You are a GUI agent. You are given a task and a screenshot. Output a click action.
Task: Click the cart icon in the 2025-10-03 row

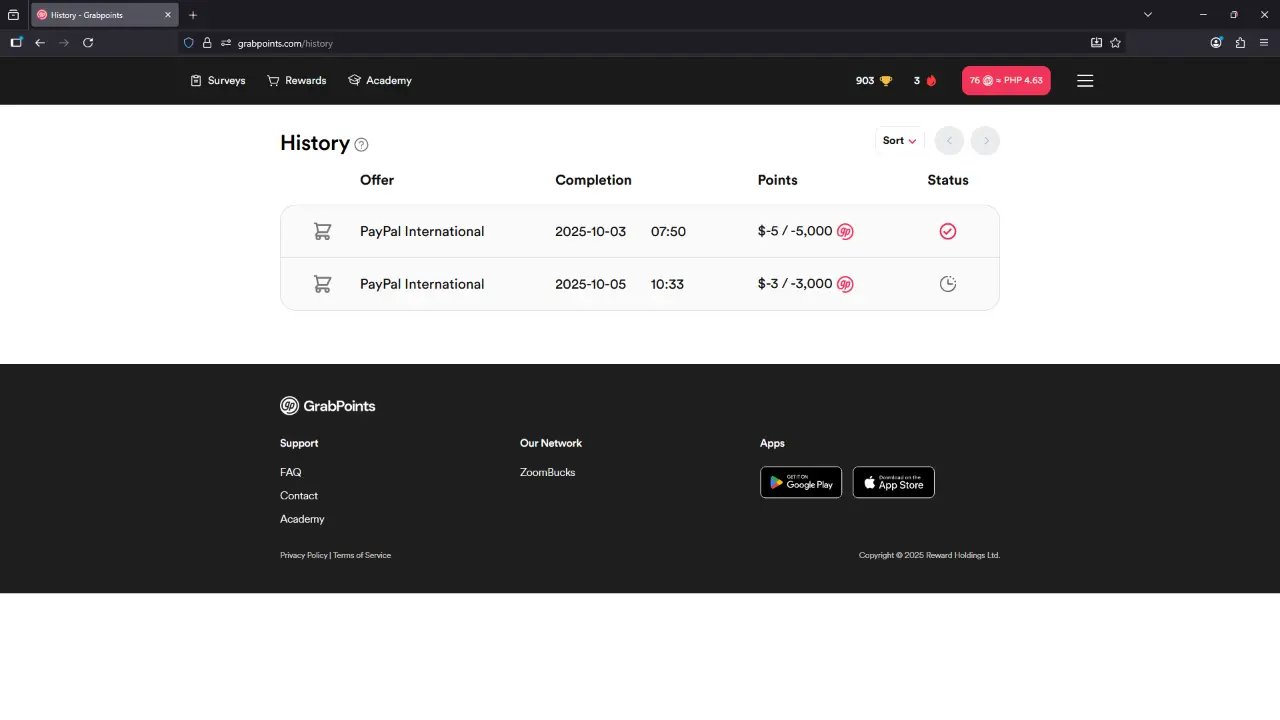point(322,231)
